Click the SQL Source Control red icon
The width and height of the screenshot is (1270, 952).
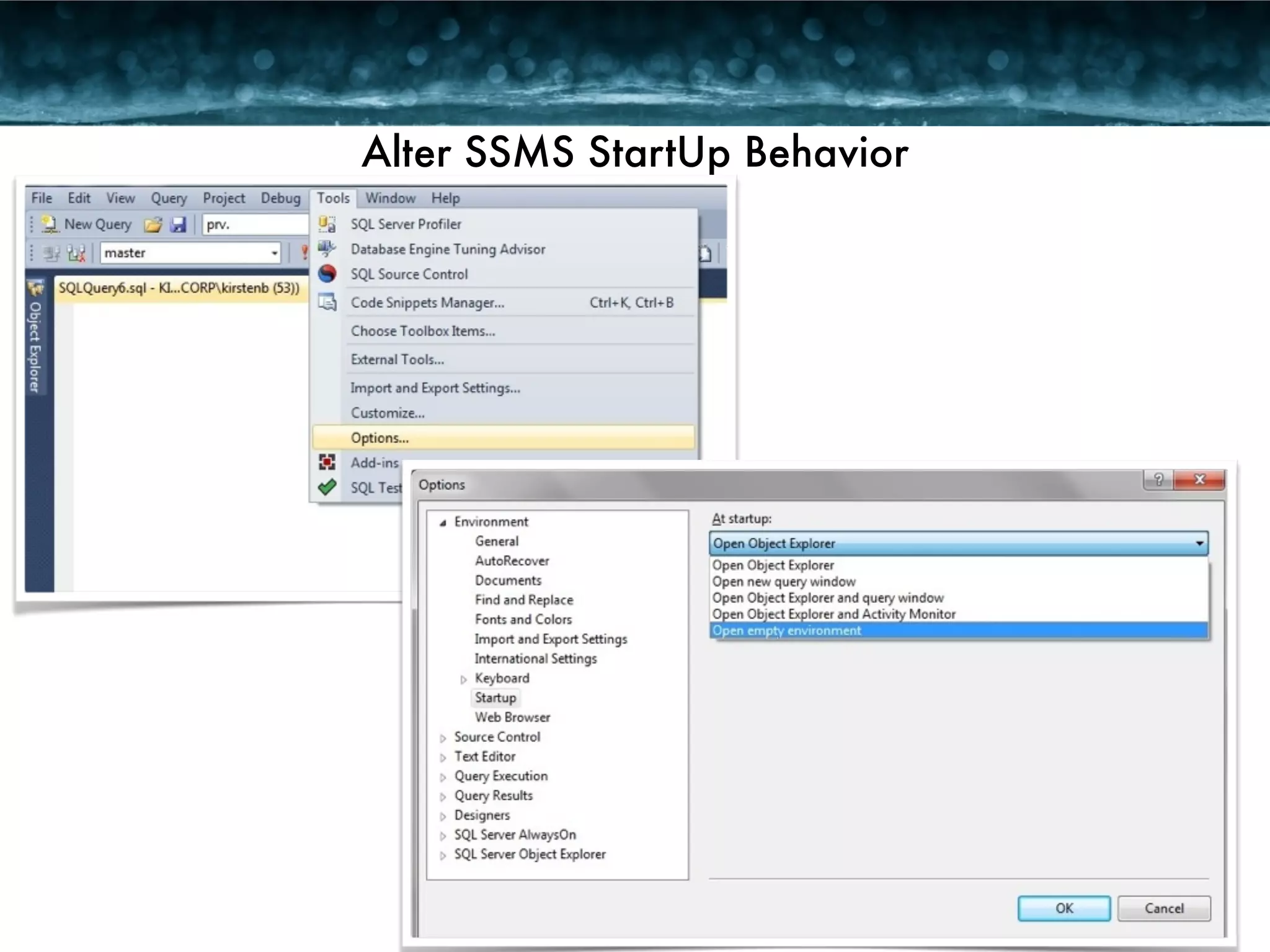point(327,274)
